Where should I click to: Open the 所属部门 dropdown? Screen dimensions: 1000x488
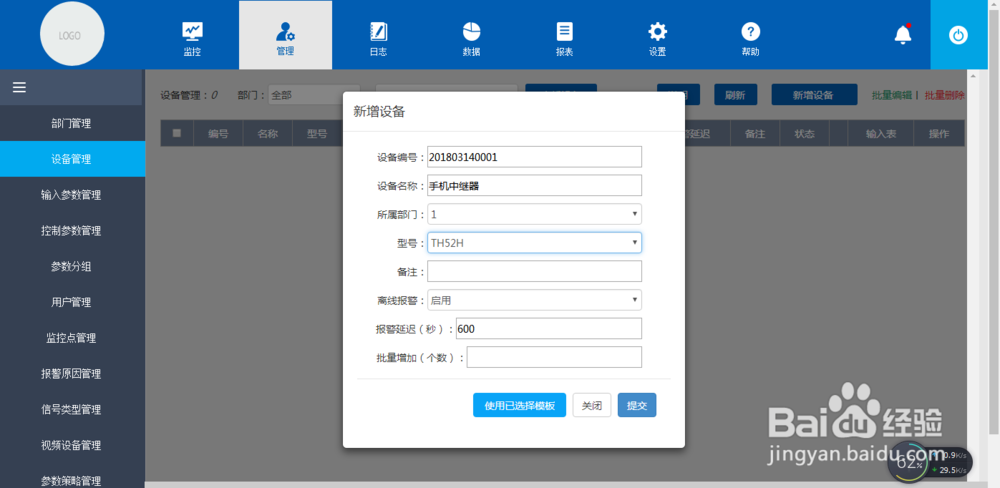534,214
